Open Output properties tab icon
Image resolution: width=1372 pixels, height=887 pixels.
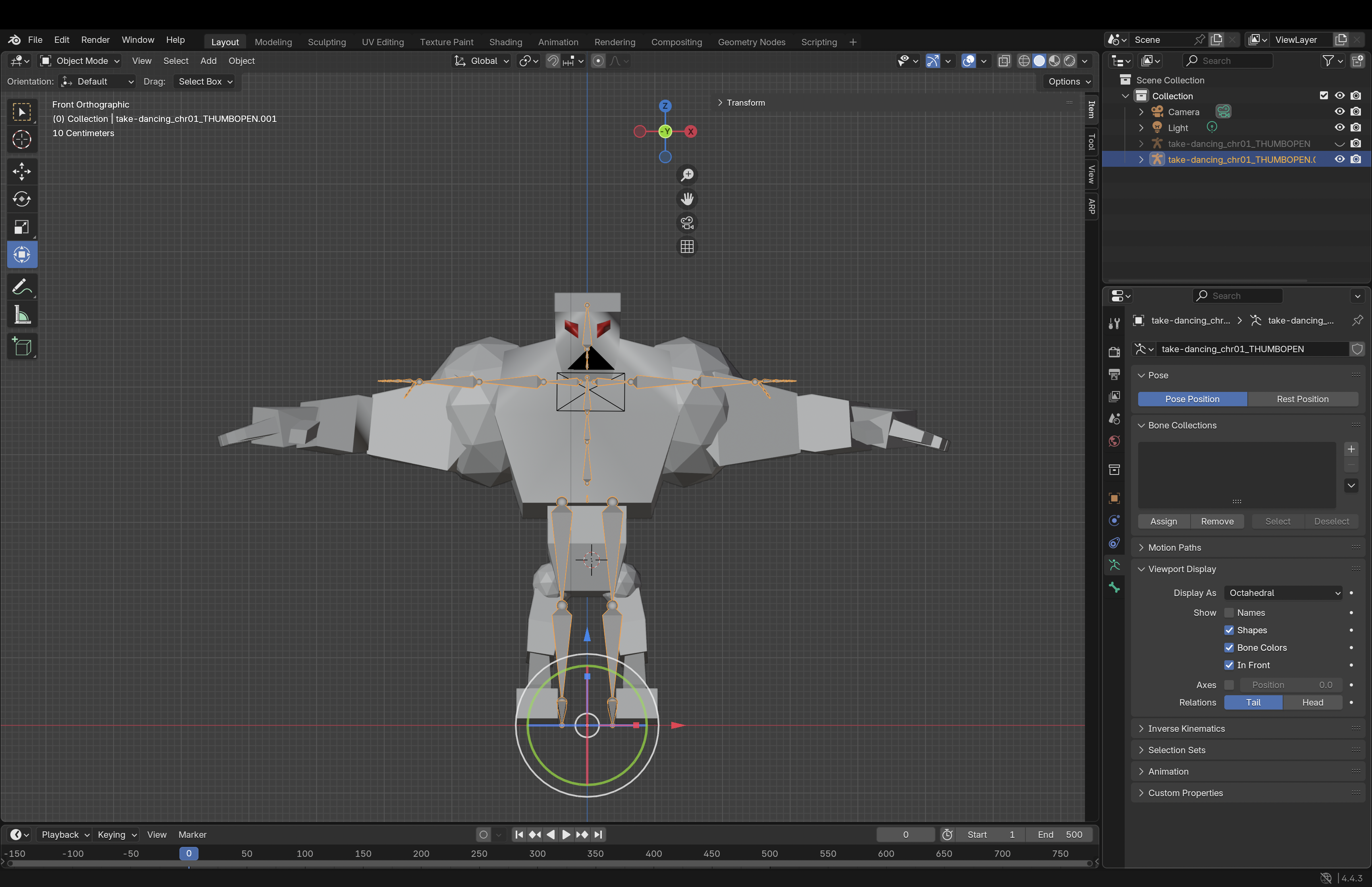pyautogui.click(x=1114, y=374)
